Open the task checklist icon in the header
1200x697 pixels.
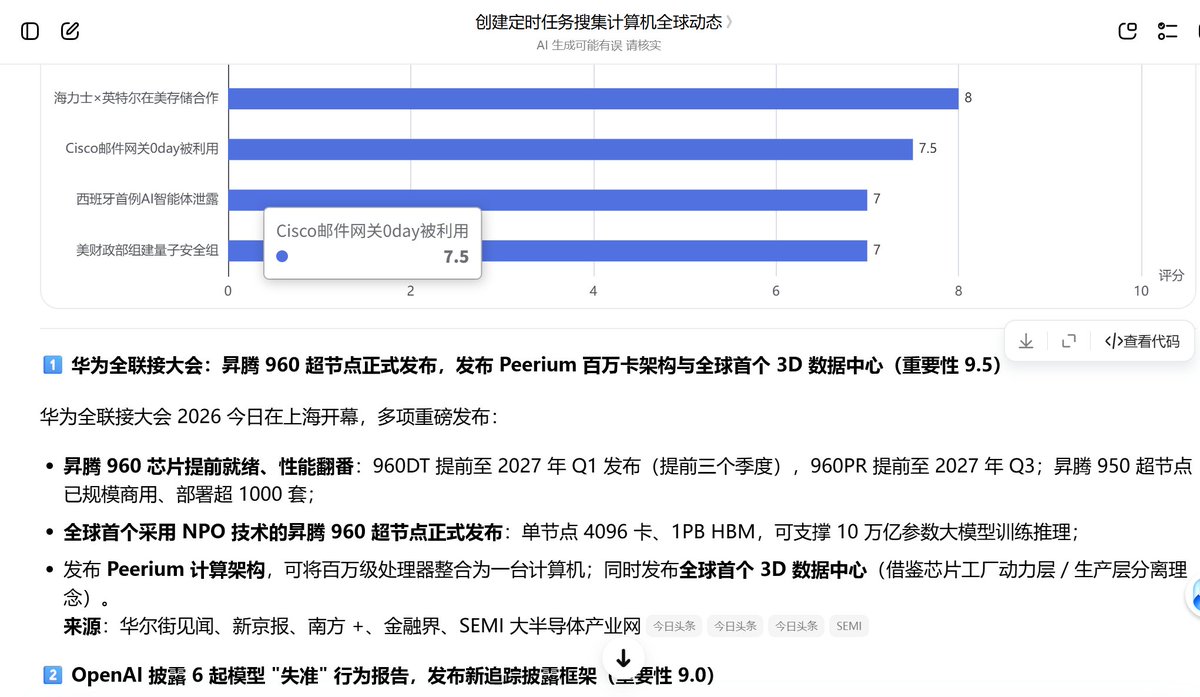click(1167, 31)
